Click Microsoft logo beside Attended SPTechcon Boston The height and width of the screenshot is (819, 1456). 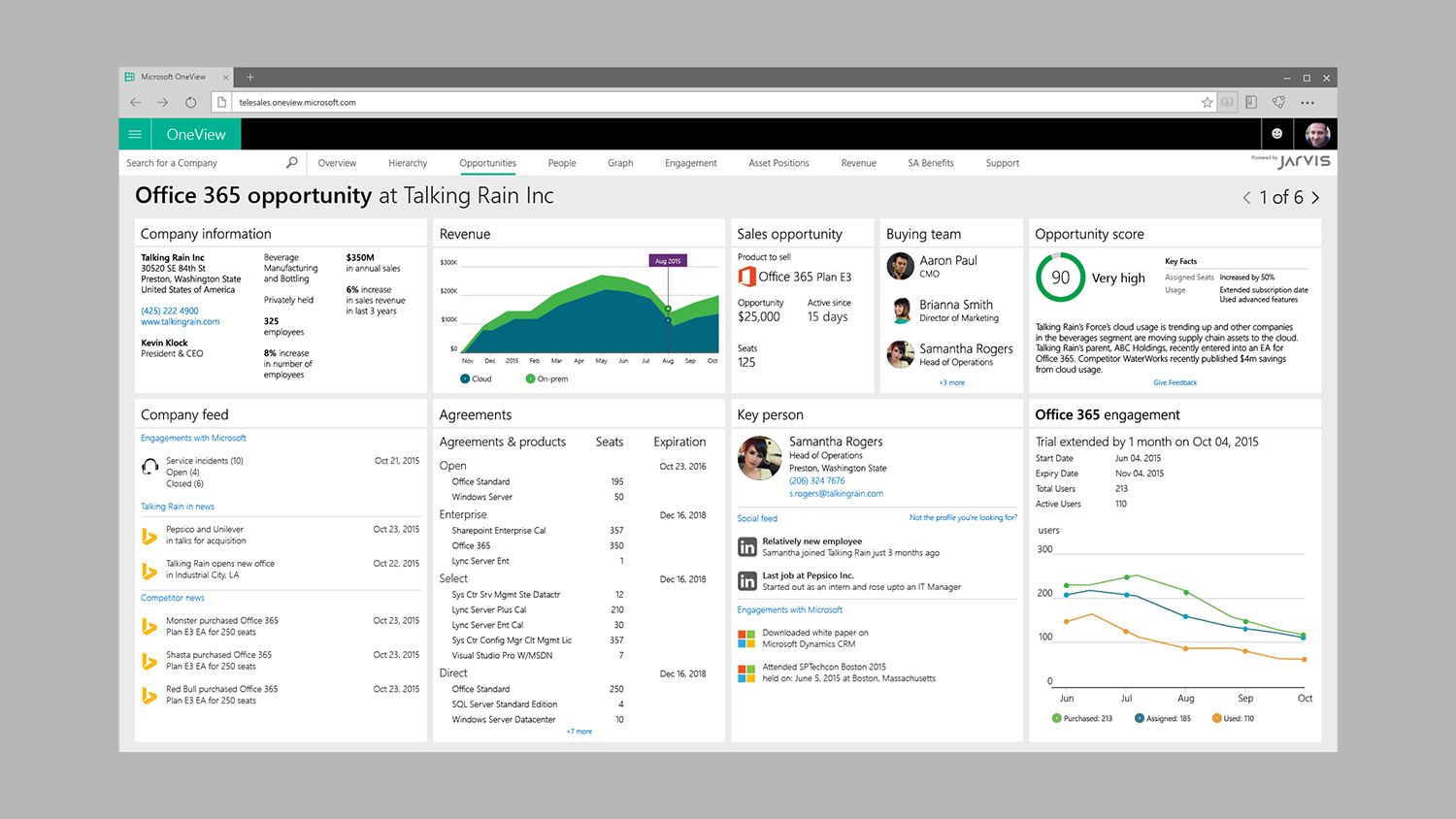[746, 672]
